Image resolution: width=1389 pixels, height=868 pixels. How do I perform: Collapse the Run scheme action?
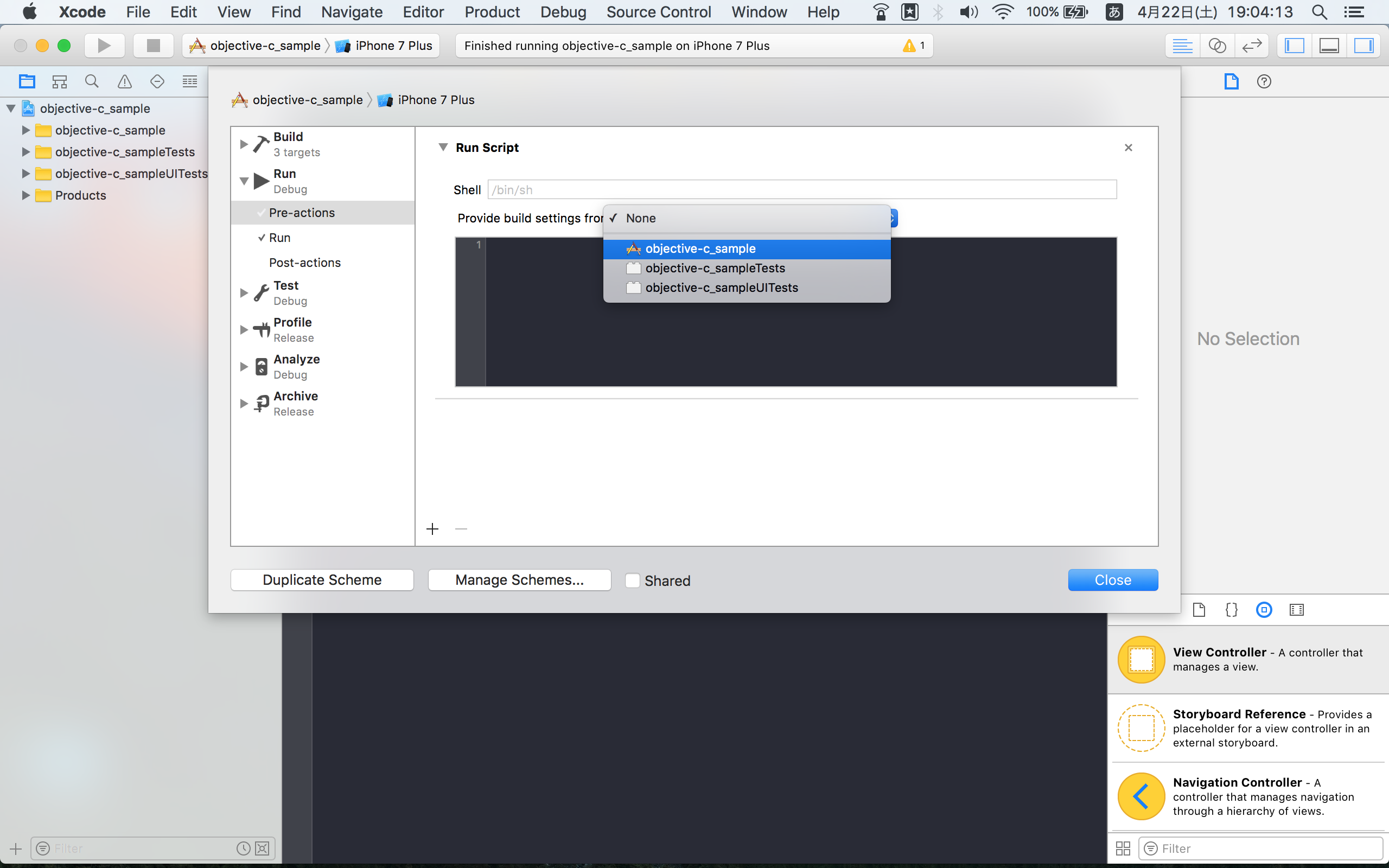[x=244, y=181]
